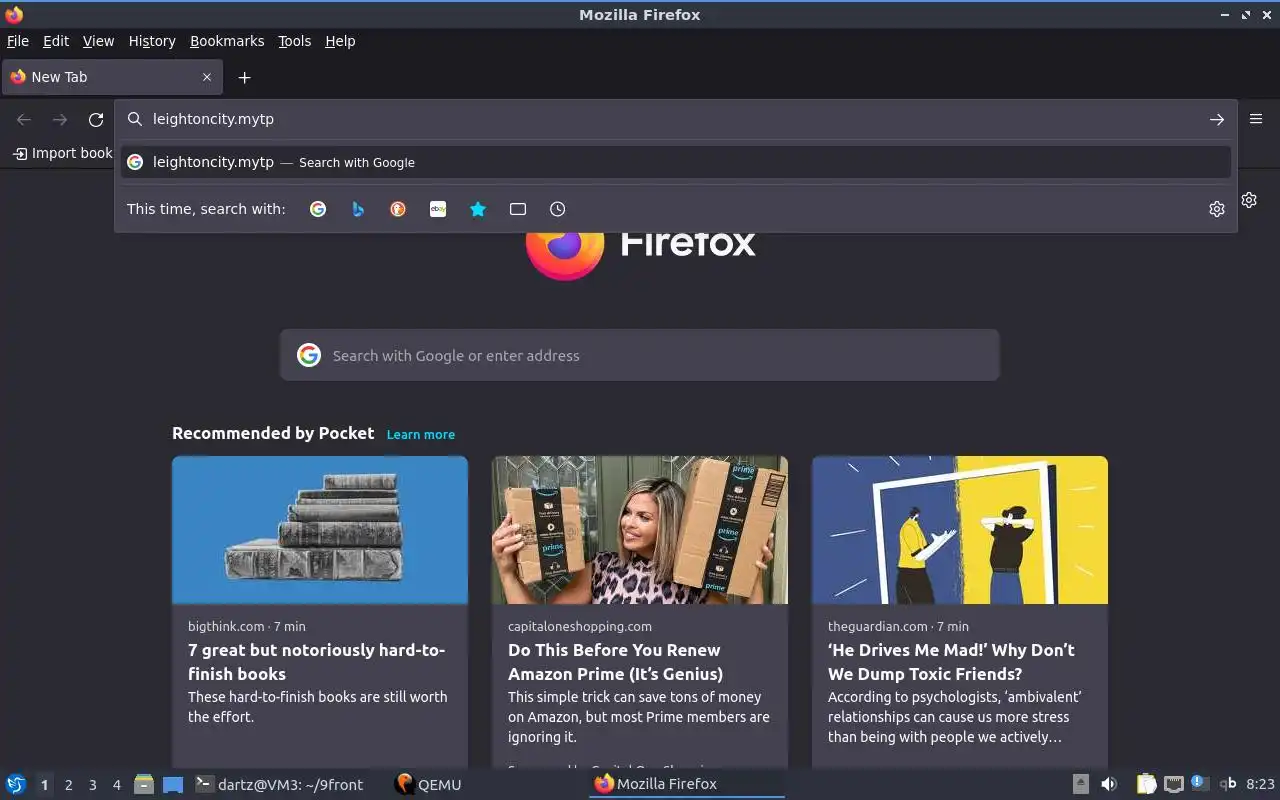Switch to workspace 4
The width and height of the screenshot is (1280, 800).
click(x=116, y=785)
